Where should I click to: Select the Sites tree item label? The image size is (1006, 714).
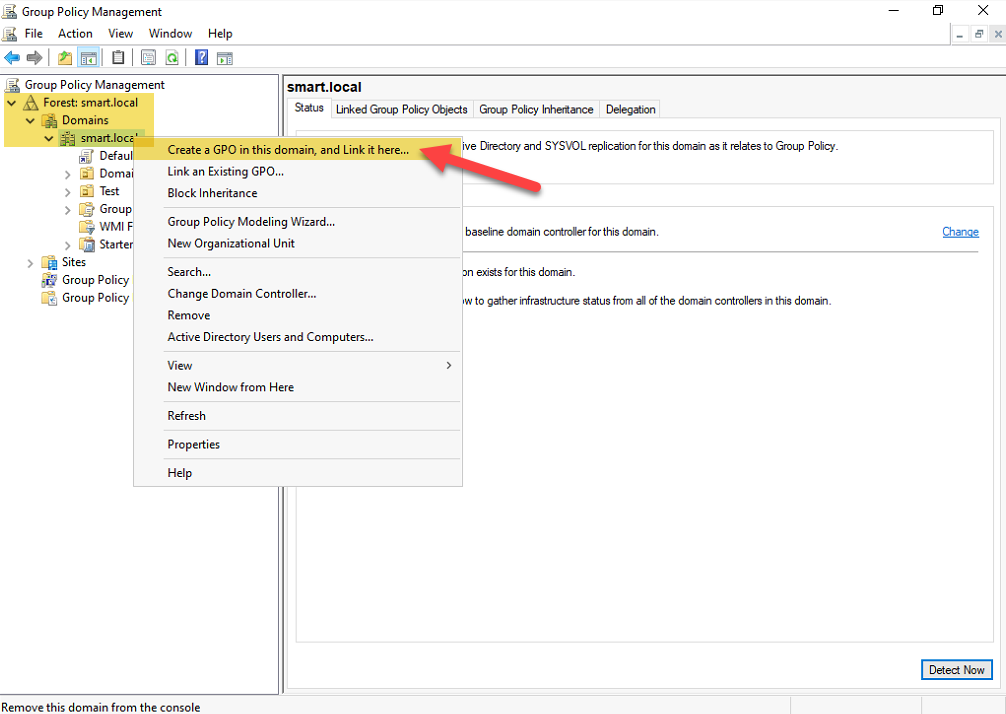(74, 262)
